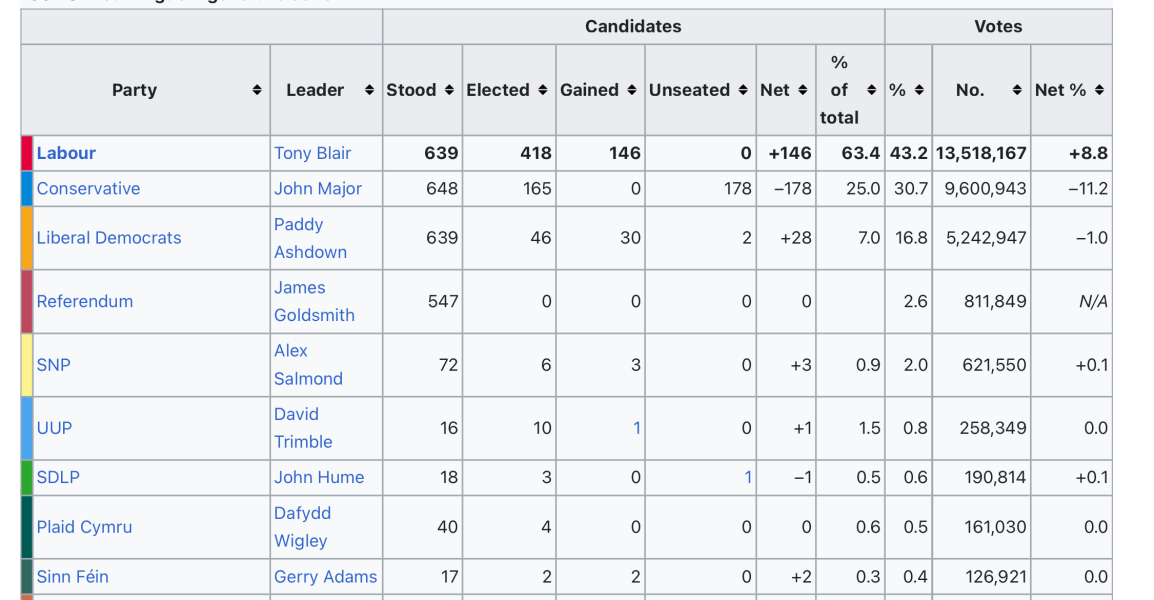Sort table by Party column arrows
The image size is (1154, 600).
click(x=256, y=90)
